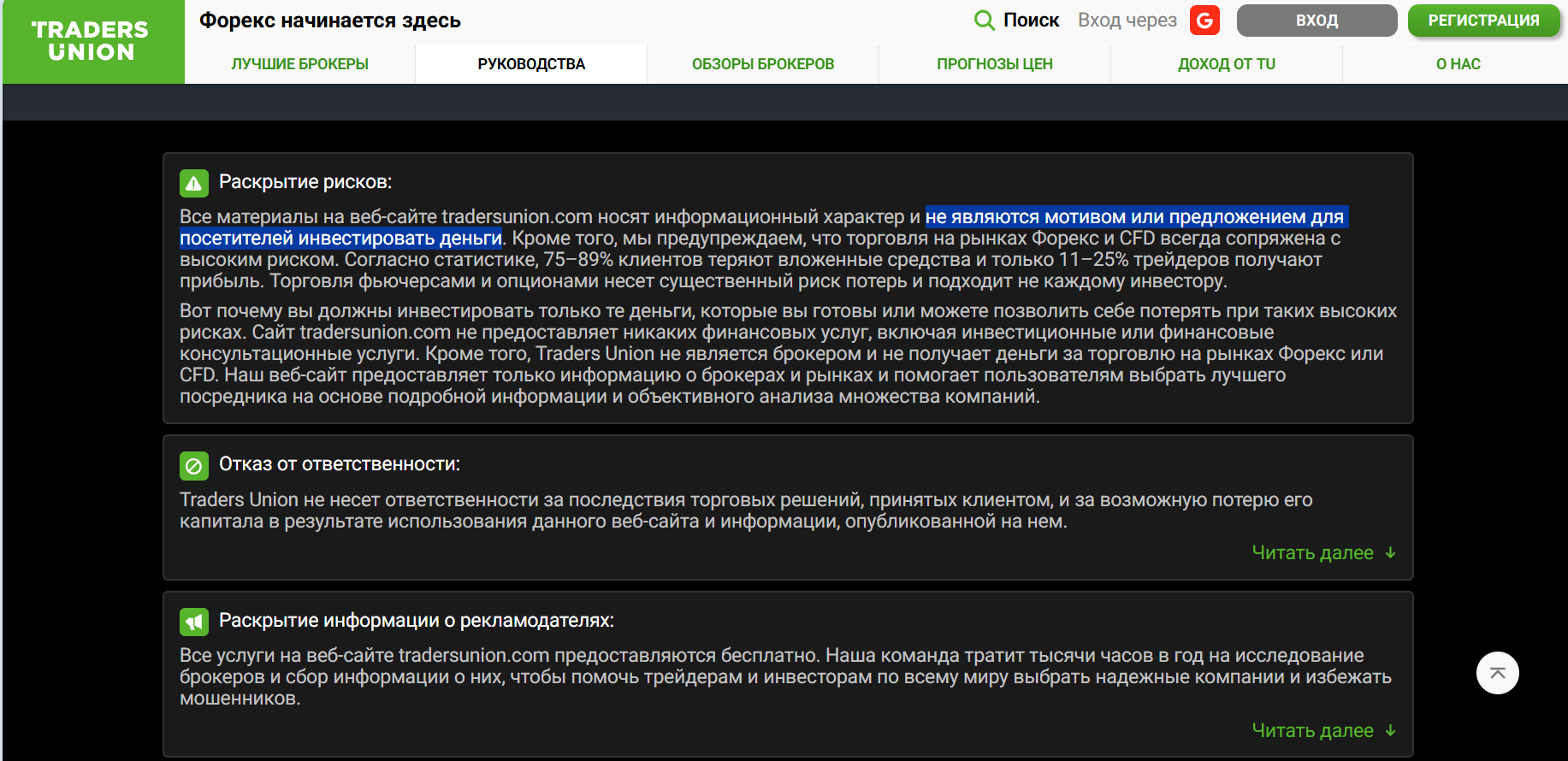This screenshot has height=761, width=1568.
Task: Click the text 75–89% клиентов теряют вложенные средства
Action: [x=732, y=259]
